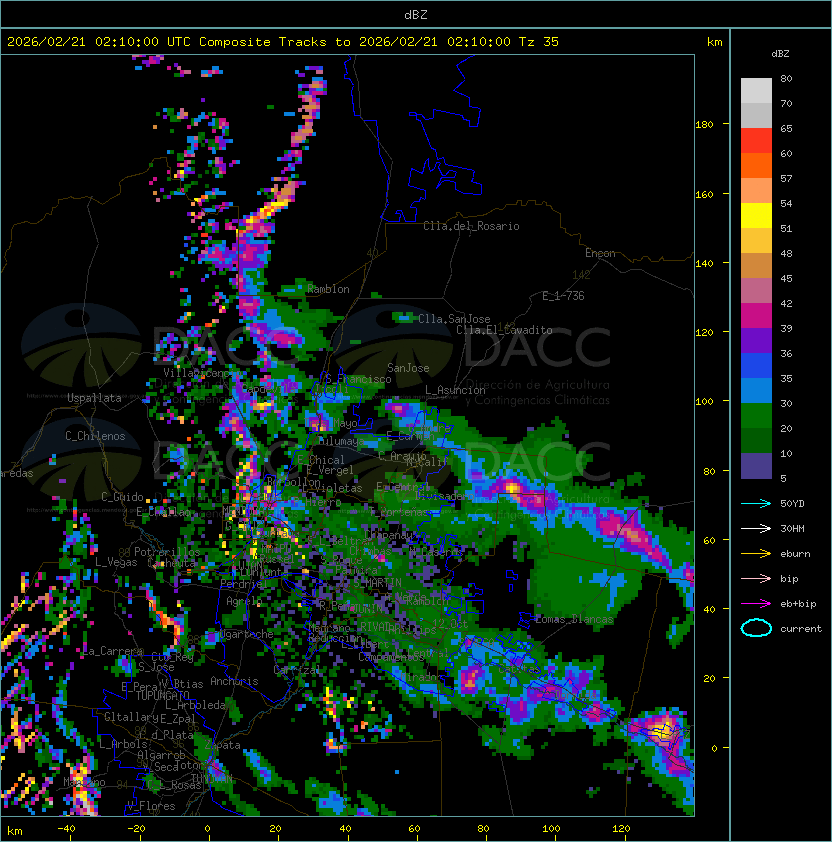Viewport: 832px width, 842px height.
Task: Click the 'Clla.El_Cavadito' map label
Action: coord(504,330)
